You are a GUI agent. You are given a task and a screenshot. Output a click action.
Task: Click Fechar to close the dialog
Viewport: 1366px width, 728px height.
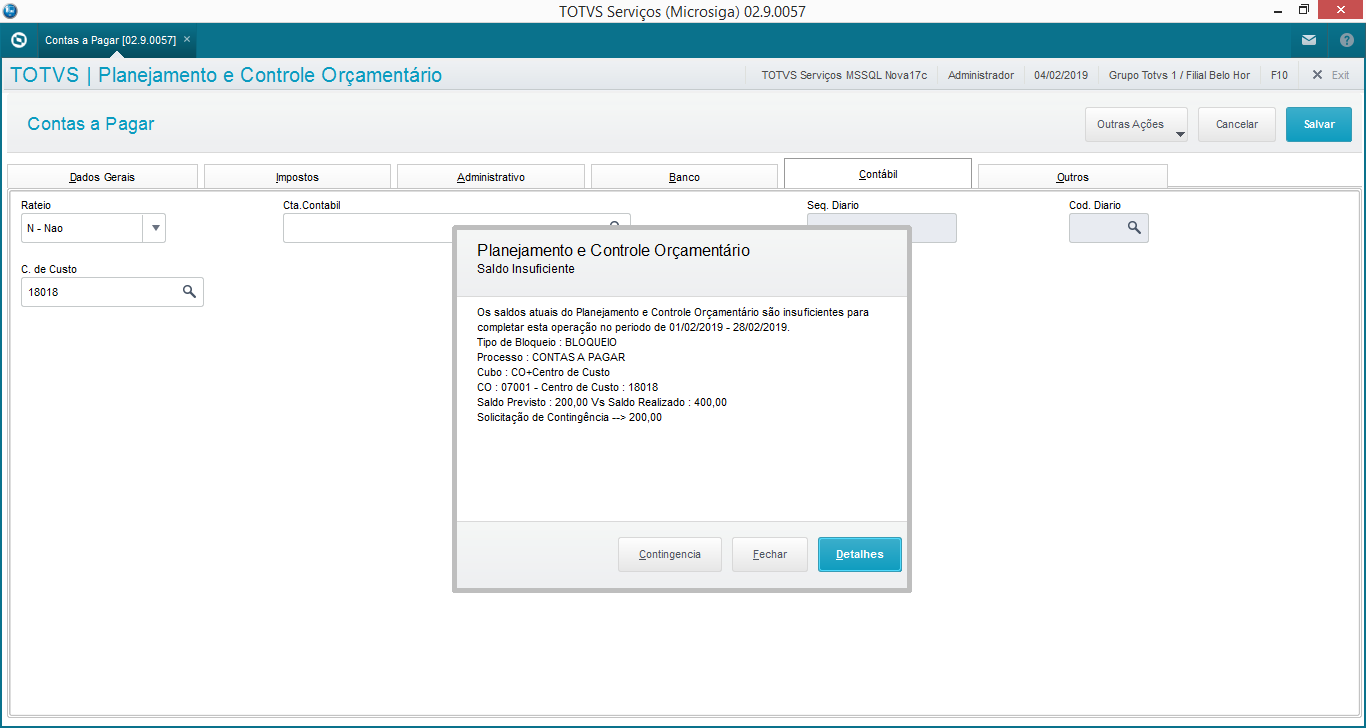click(x=770, y=555)
